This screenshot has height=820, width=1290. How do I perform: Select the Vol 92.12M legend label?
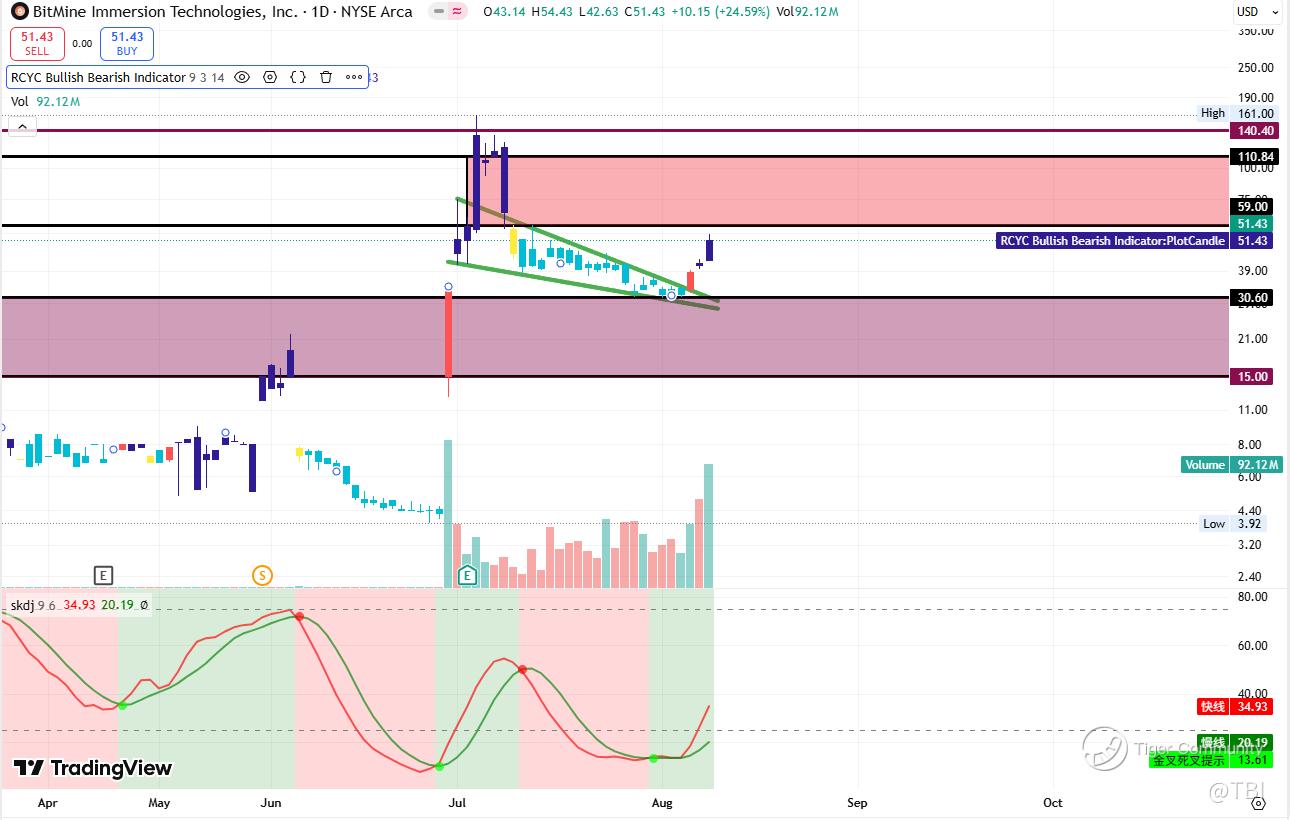45,101
